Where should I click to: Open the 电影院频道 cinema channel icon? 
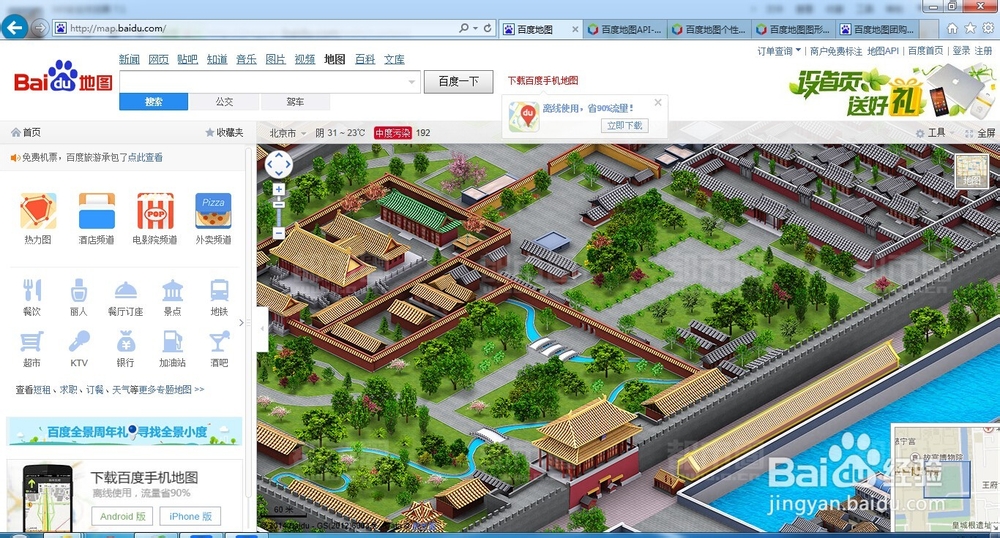(155, 211)
